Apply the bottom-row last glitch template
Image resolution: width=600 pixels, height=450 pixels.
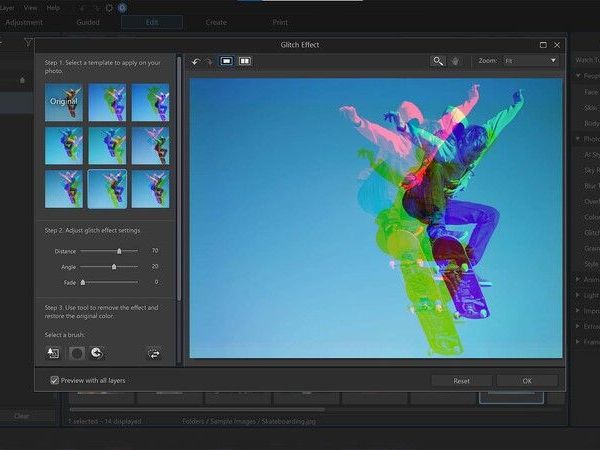(x=150, y=189)
